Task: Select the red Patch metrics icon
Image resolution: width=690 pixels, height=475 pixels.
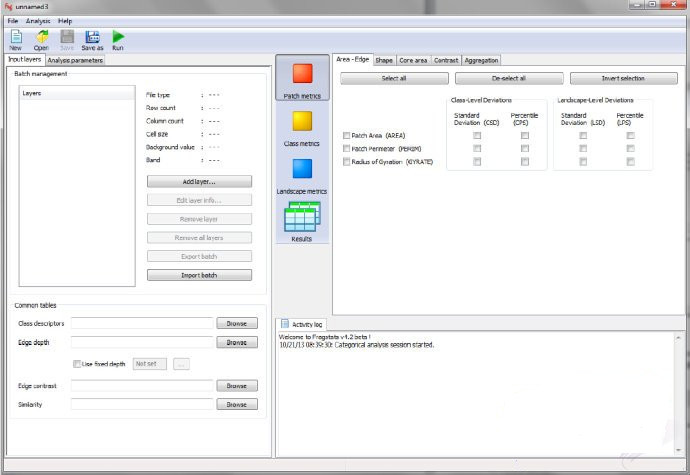Action: point(302,74)
